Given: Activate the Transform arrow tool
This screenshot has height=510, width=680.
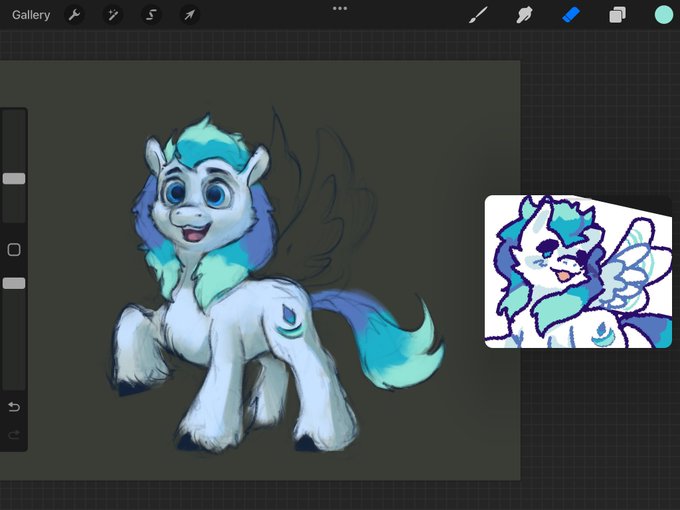Looking at the screenshot, I should coord(189,15).
